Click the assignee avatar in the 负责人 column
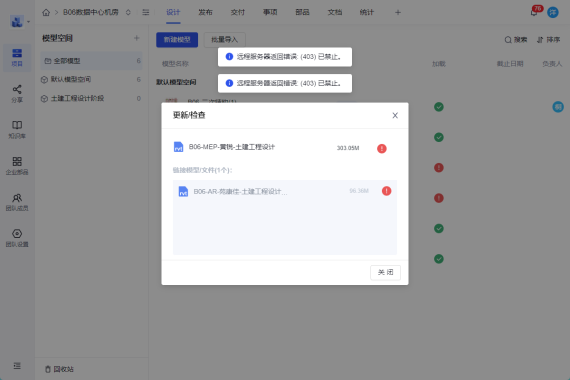 pyautogui.click(x=558, y=107)
